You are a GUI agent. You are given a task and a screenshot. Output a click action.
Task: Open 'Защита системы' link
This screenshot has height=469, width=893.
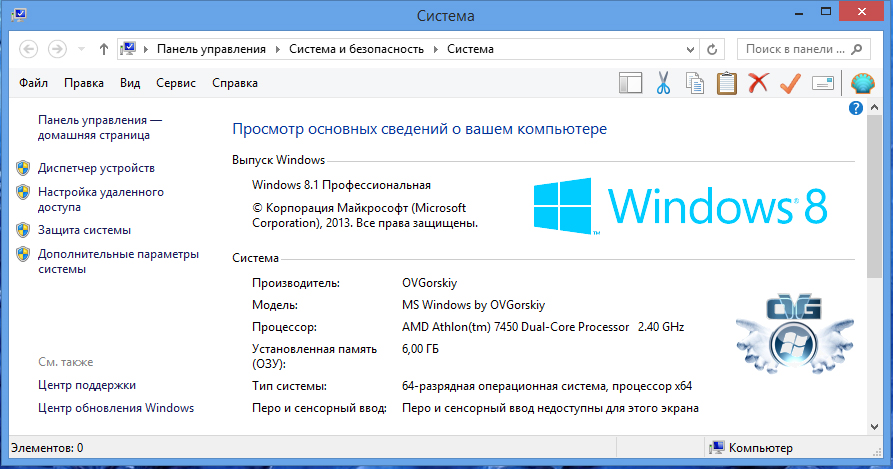coord(84,230)
